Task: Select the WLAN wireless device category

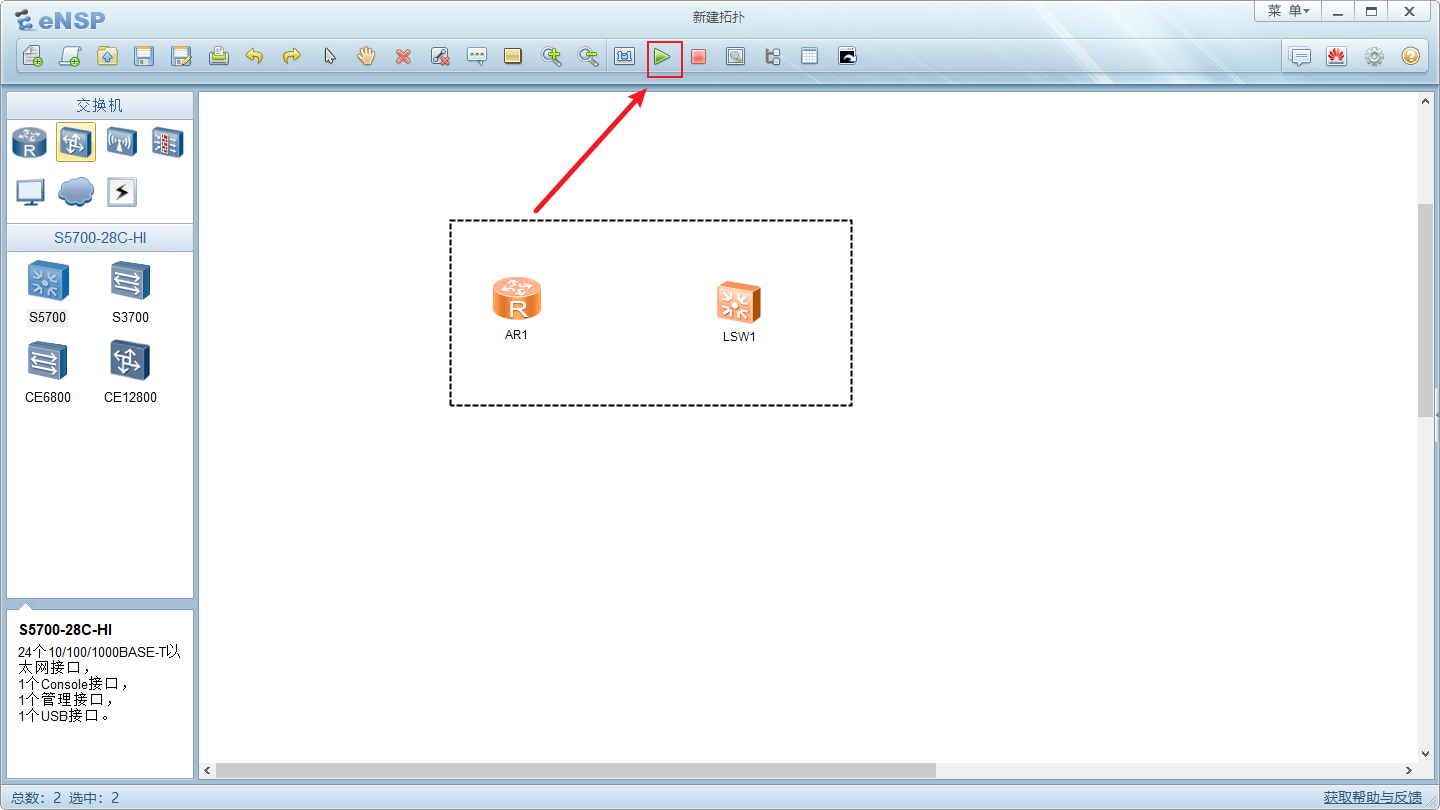Action: click(121, 142)
